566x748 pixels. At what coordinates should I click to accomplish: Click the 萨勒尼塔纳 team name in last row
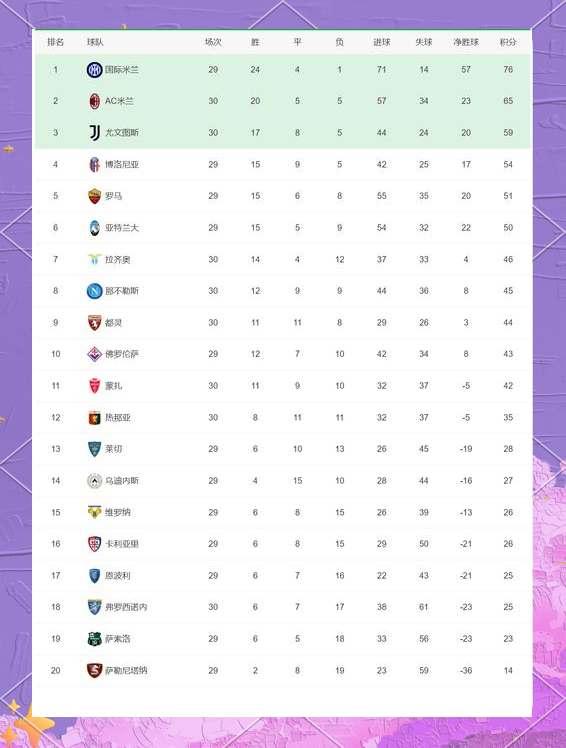(126, 670)
